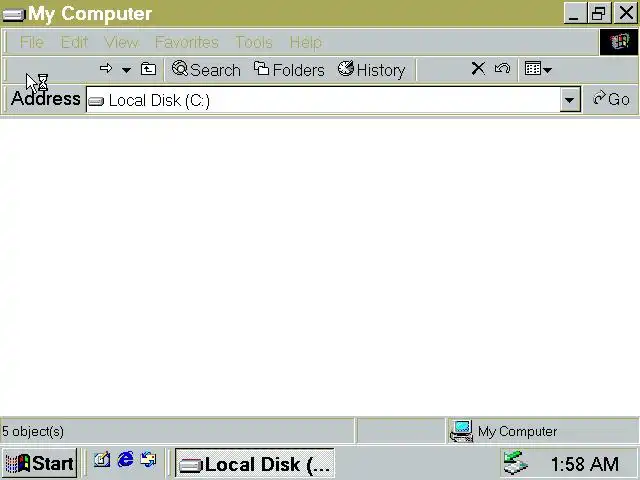Minimize the My Computer window
Screen dimensions: 640x480
point(575,13)
